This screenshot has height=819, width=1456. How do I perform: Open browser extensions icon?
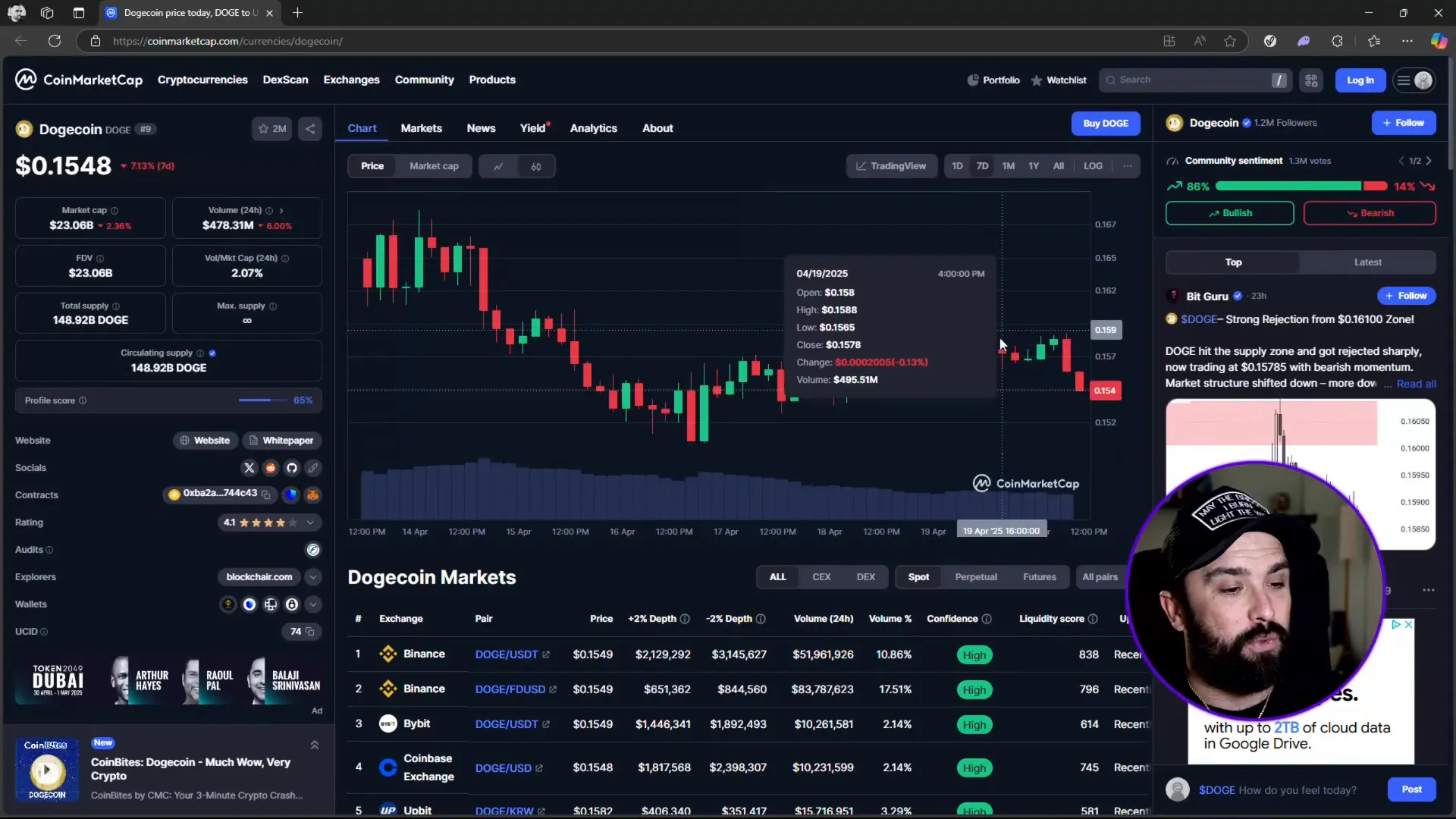point(1337,41)
